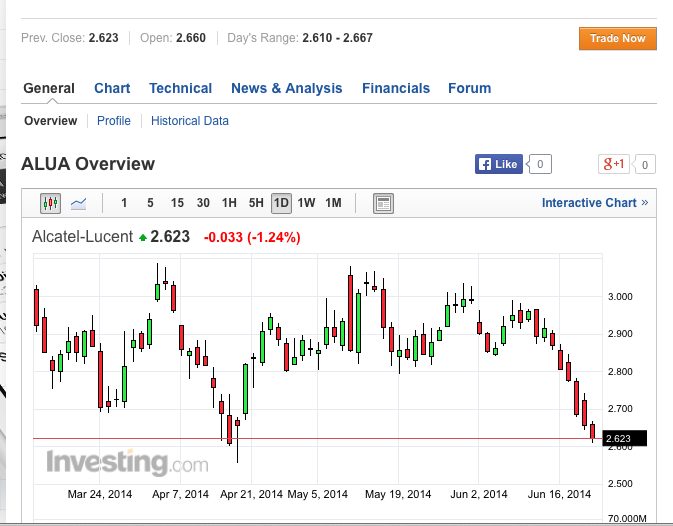This screenshot has width=673, height=526.
Task: Click the Apr 7, 2014 axis label
Action: coord(180,494)
